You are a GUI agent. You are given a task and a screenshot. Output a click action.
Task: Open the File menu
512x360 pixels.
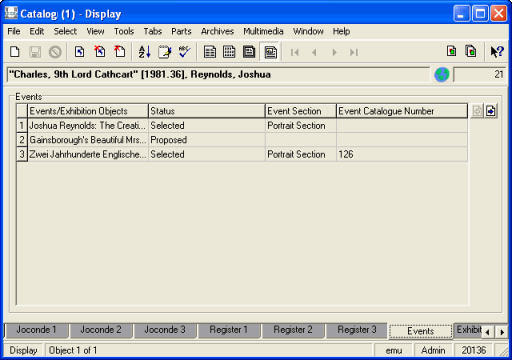pos(14,31)
